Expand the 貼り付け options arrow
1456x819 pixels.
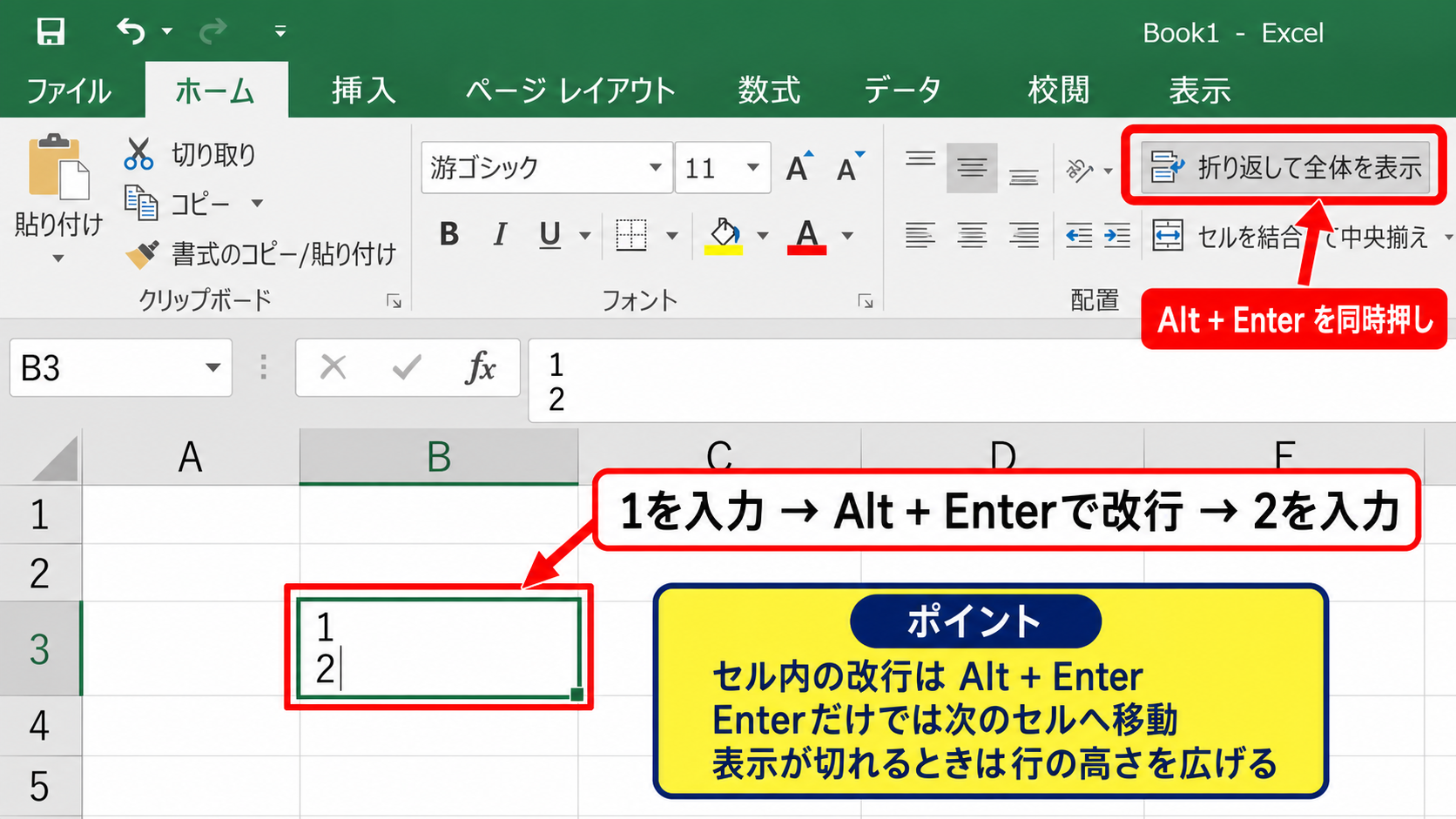click(x=58, y=258)
